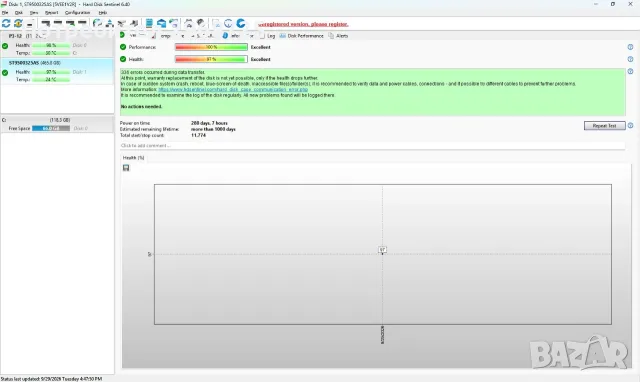Click the help icon beside Repeat Test

631,125
